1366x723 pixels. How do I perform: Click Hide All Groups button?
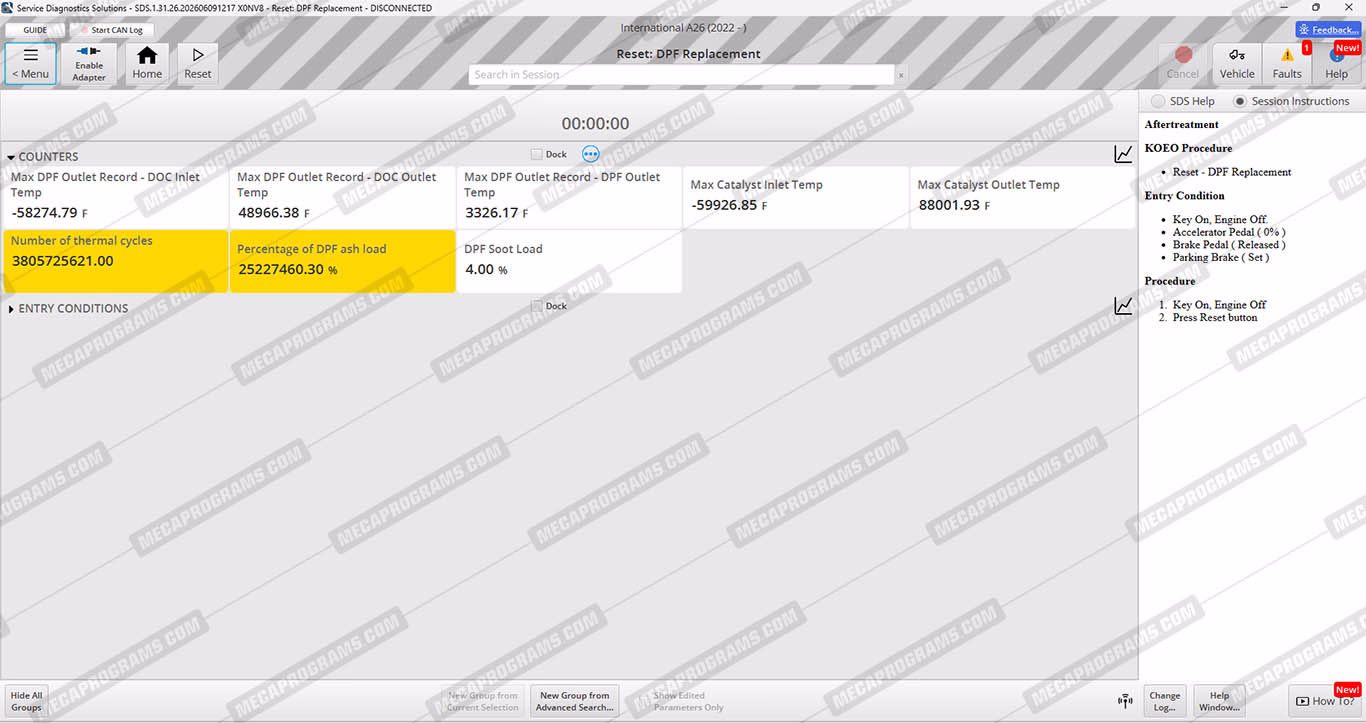pos(27,701)
